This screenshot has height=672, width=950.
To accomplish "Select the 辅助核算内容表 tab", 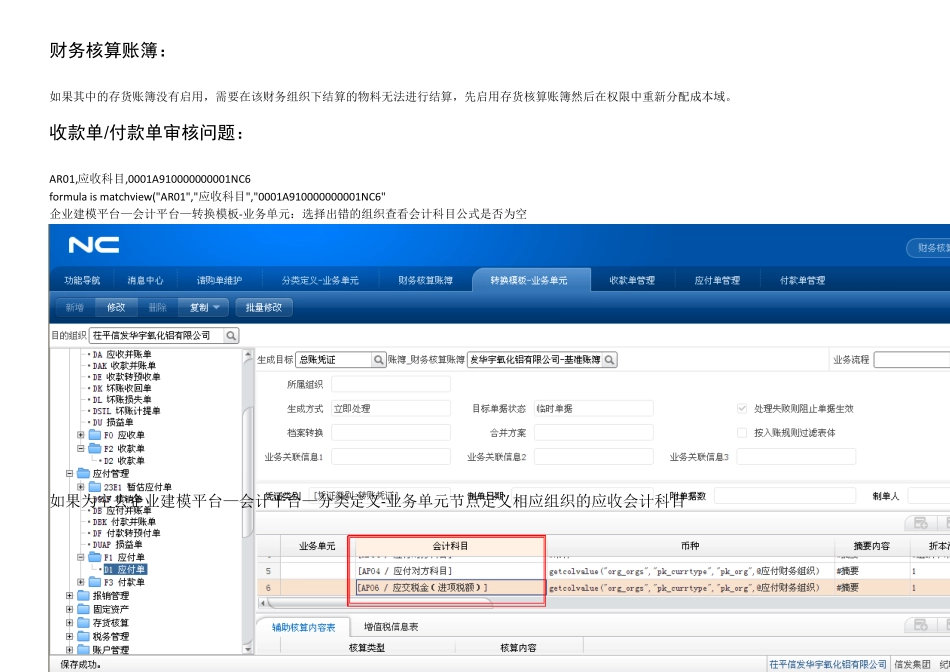I will (304, 627).
